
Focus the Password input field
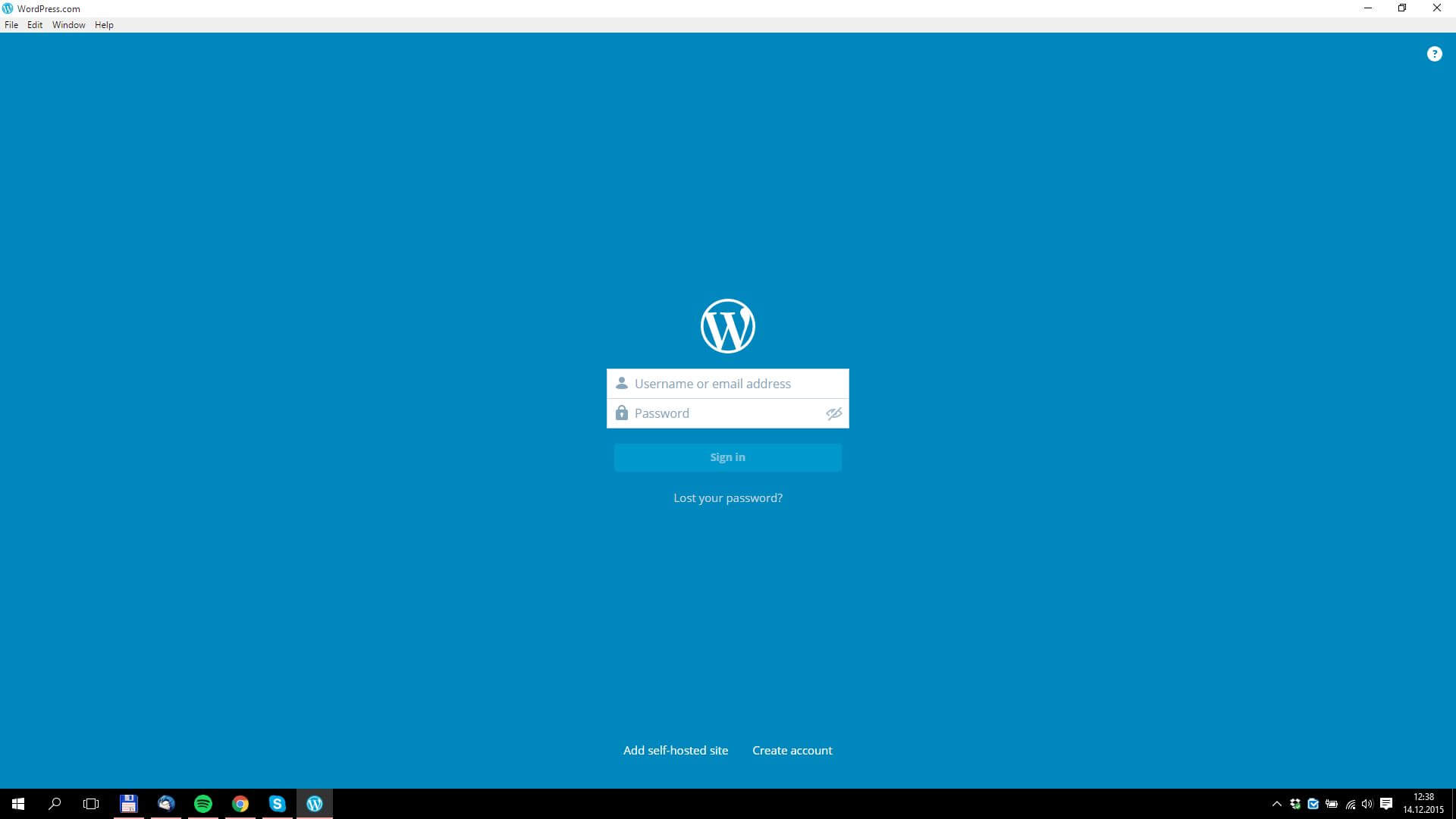(727, 413)
